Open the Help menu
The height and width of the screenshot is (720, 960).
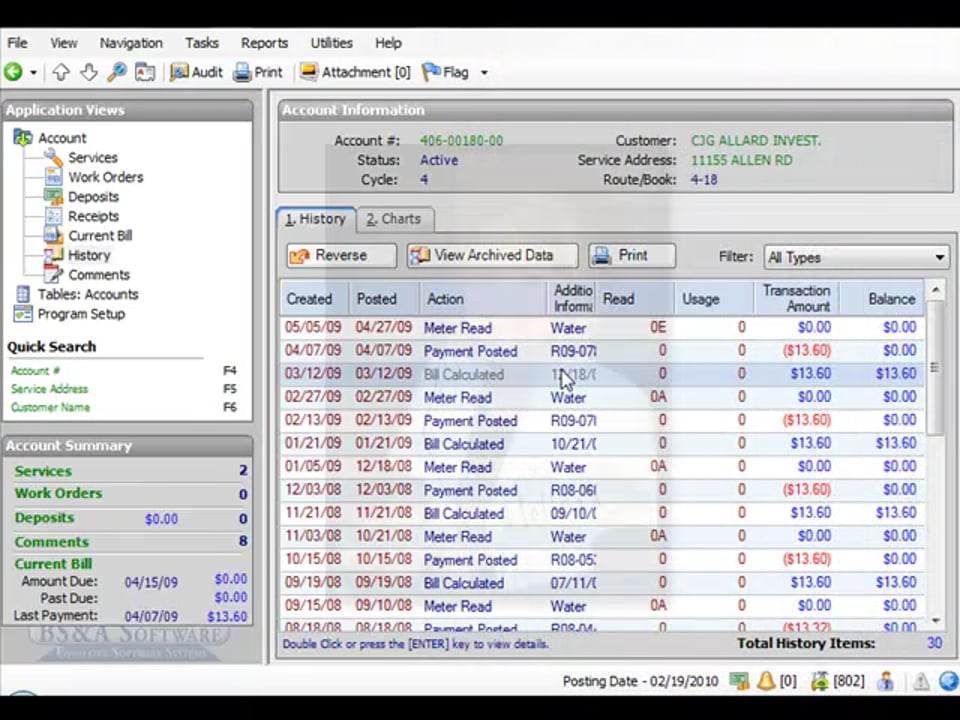tap(388, 43)
